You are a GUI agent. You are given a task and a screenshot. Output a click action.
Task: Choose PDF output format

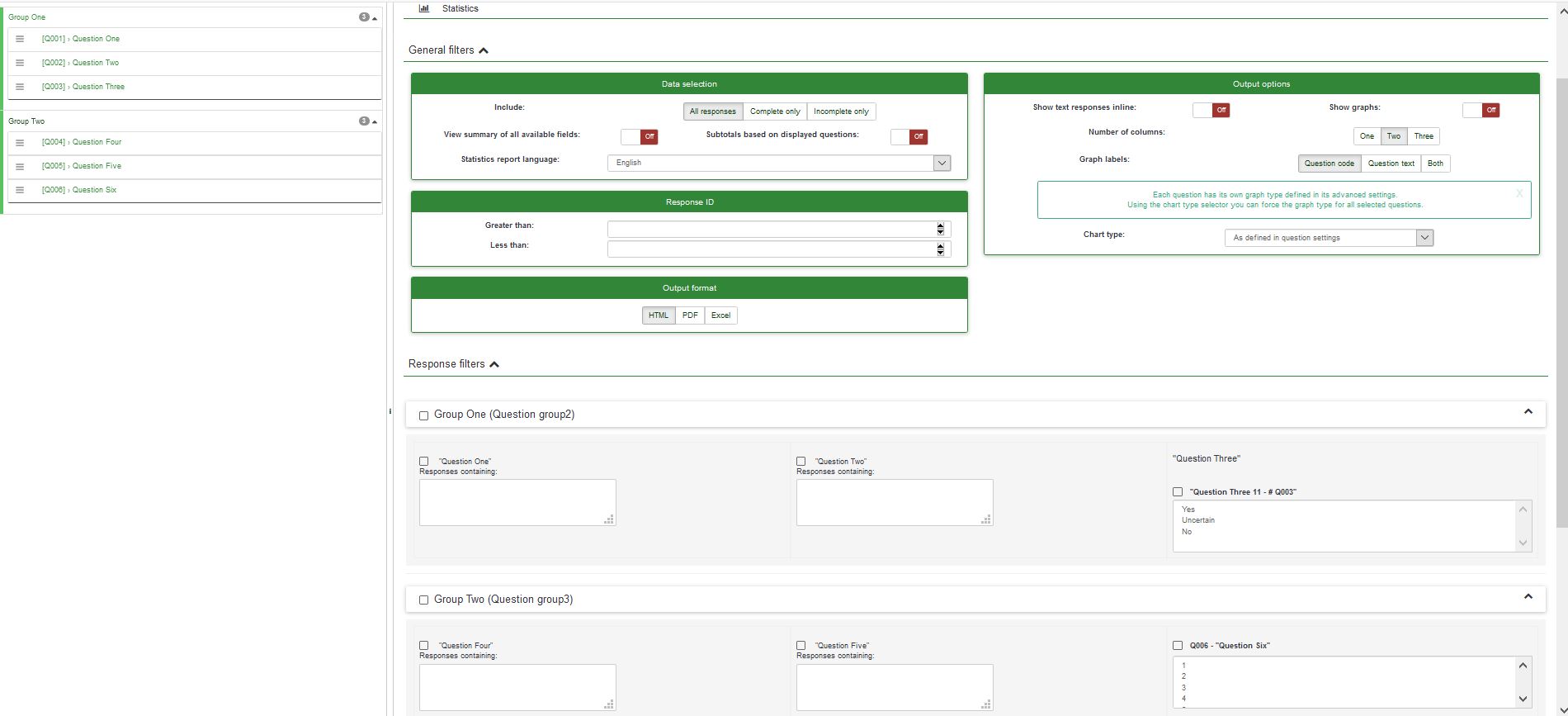(690, 315)
